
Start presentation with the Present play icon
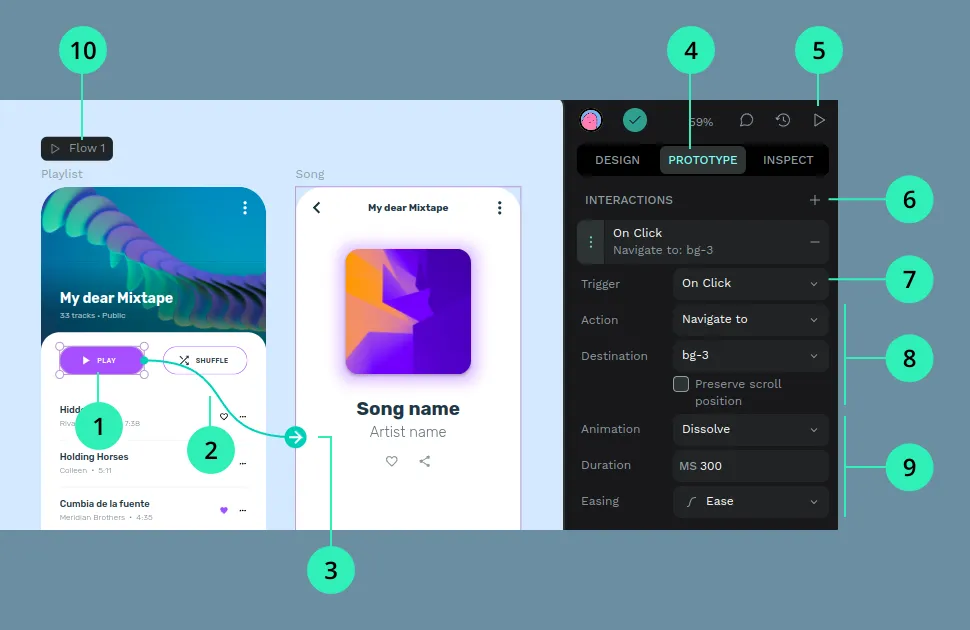[x=820, y=120]
